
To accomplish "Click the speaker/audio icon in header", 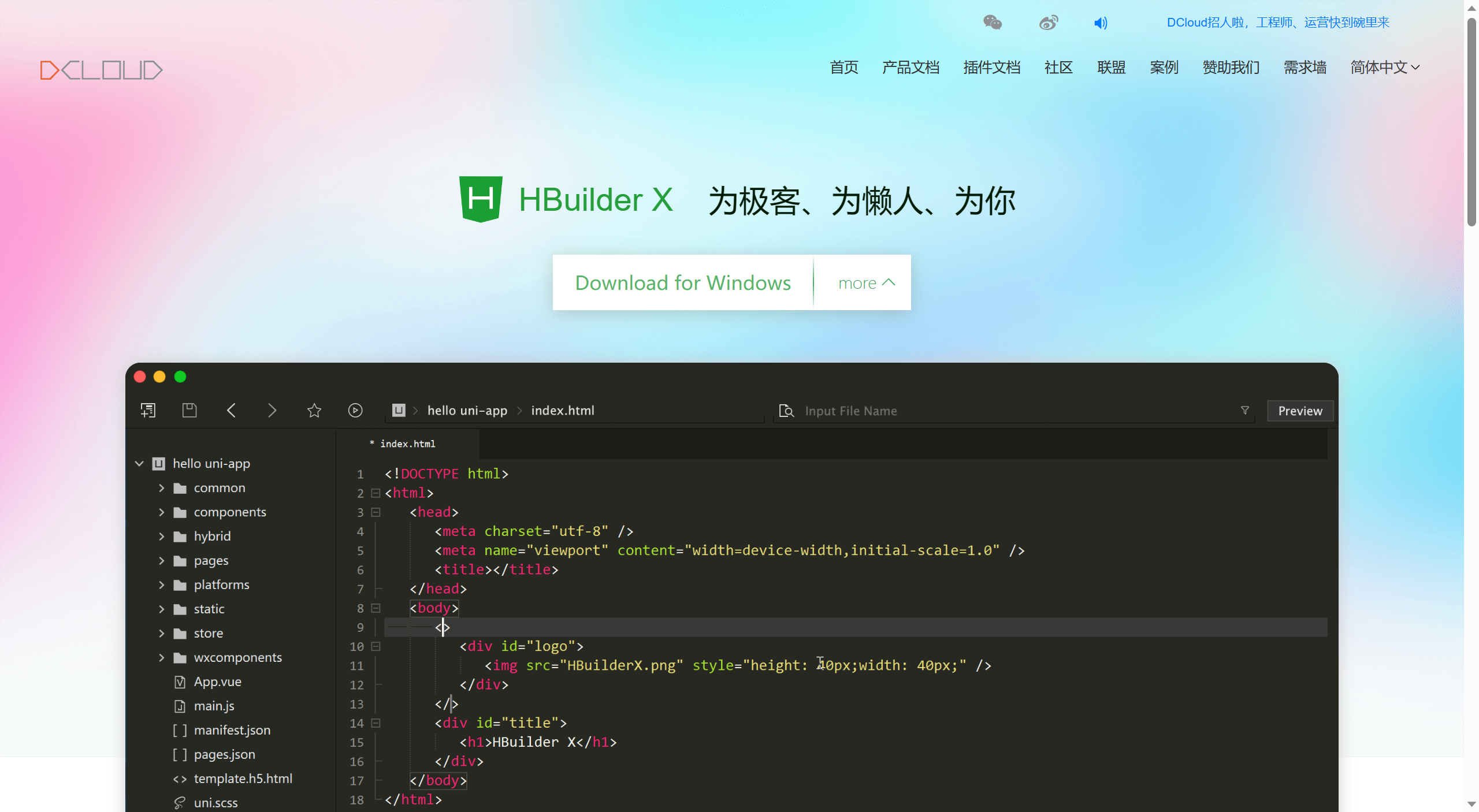I will click(1100, 22).
